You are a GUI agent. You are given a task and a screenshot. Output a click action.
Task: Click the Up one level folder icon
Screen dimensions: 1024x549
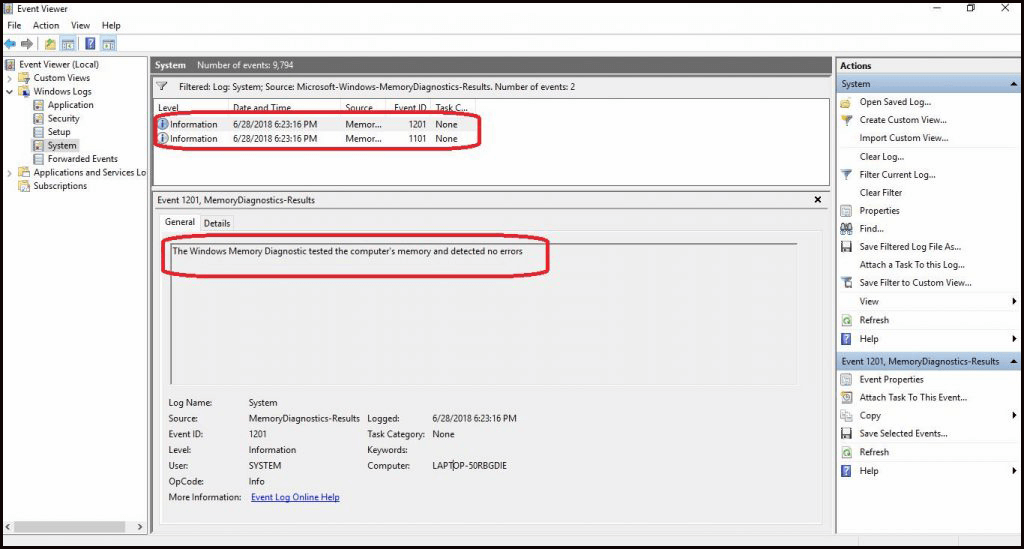click(50, 44)
